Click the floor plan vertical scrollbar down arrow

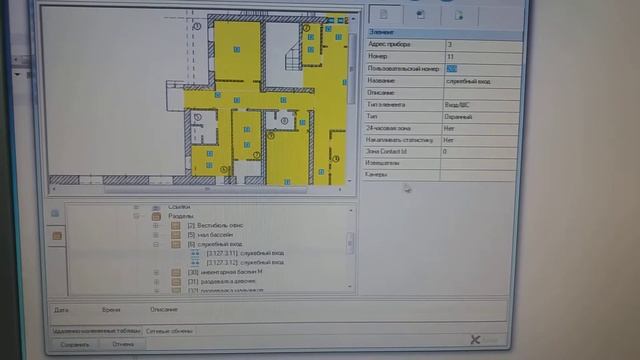(350, 180)
